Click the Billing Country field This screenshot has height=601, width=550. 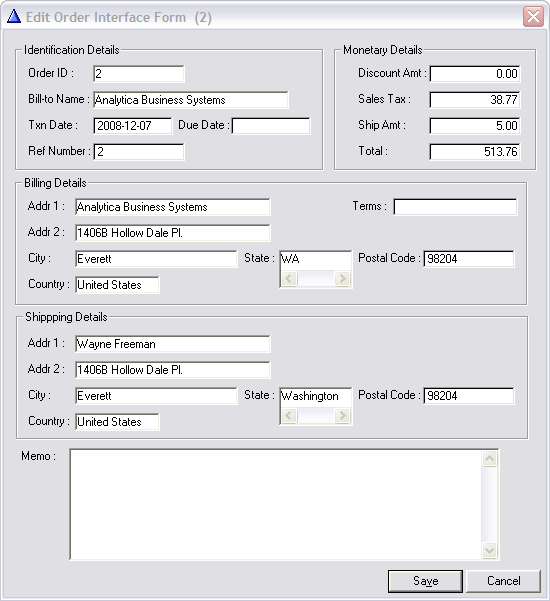click(117, 285)
